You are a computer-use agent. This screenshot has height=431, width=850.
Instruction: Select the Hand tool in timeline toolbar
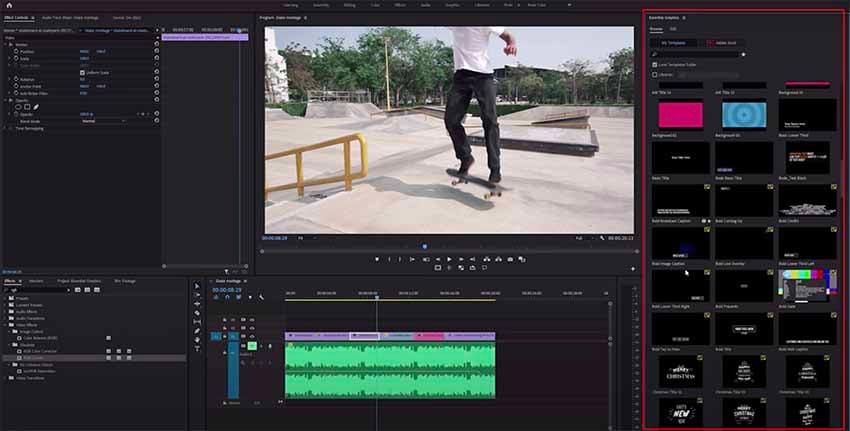(197, 339)
